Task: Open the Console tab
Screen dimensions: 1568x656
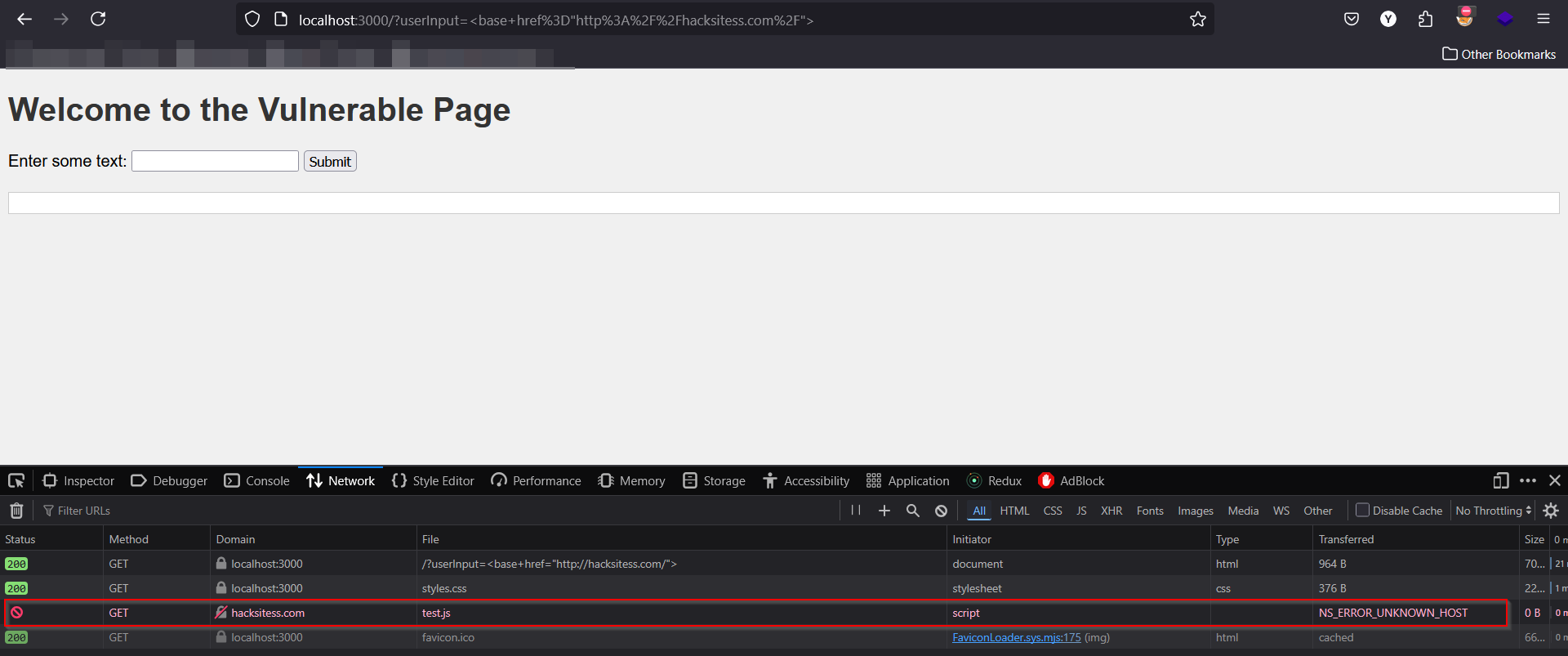Action: [256, 480]
